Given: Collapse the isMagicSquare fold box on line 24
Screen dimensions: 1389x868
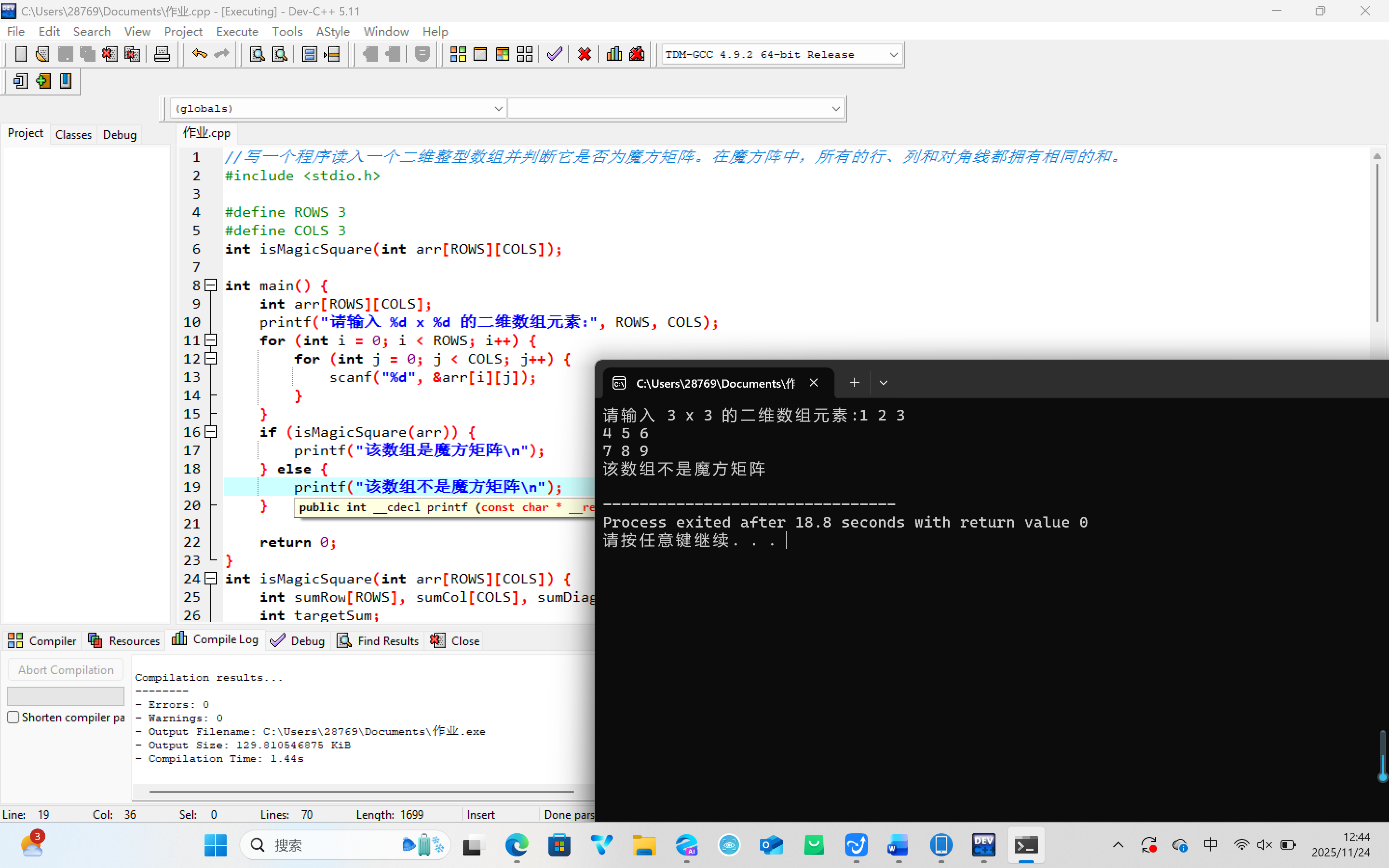Looking at the screenshot, I should (211, 579).
